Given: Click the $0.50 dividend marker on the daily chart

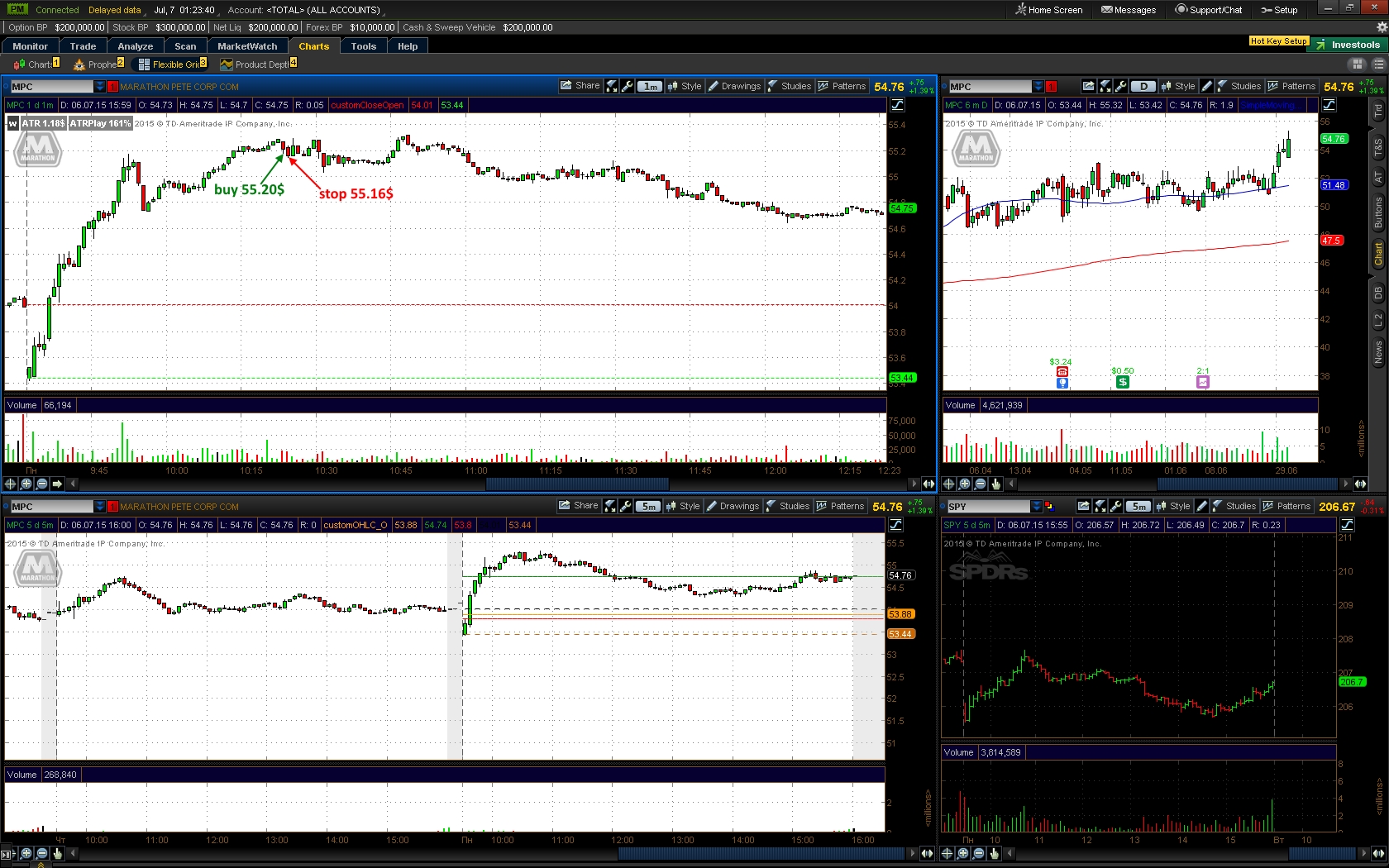Looking at the screenshot, I should click(1122, 381).
